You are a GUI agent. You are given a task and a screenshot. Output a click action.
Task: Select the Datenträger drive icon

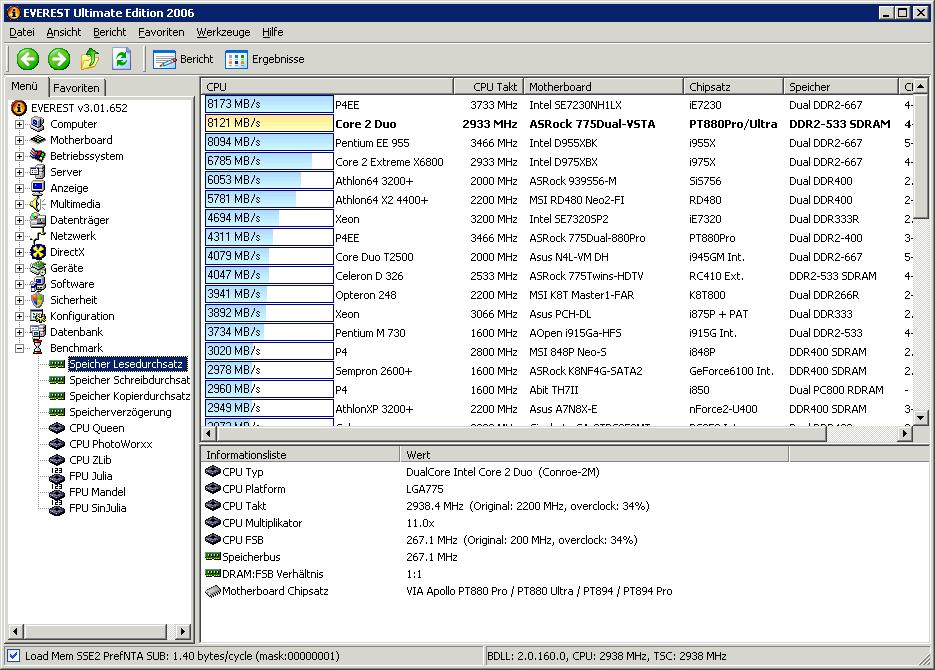[x=38, y=220]
